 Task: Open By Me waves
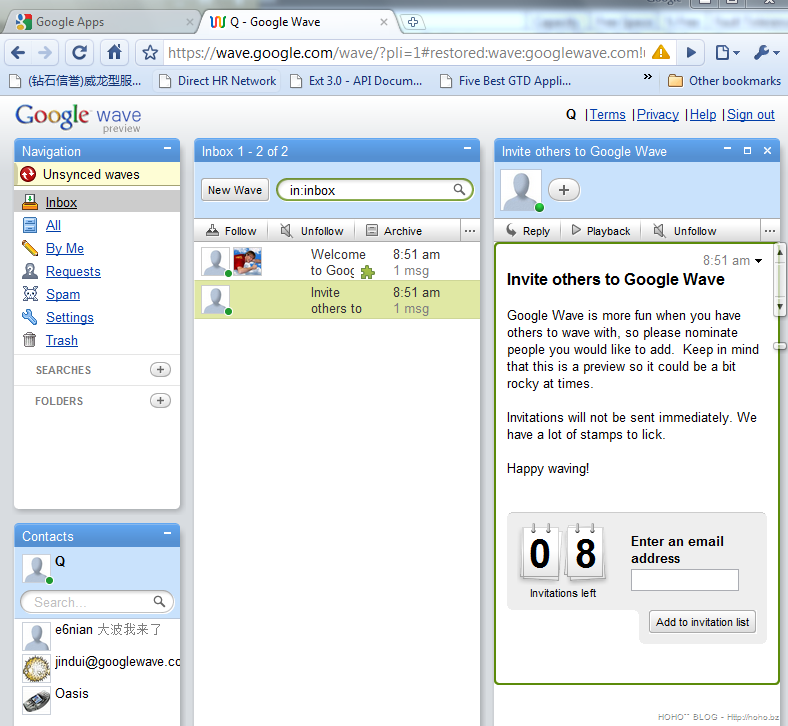click(x=64, y=248)
